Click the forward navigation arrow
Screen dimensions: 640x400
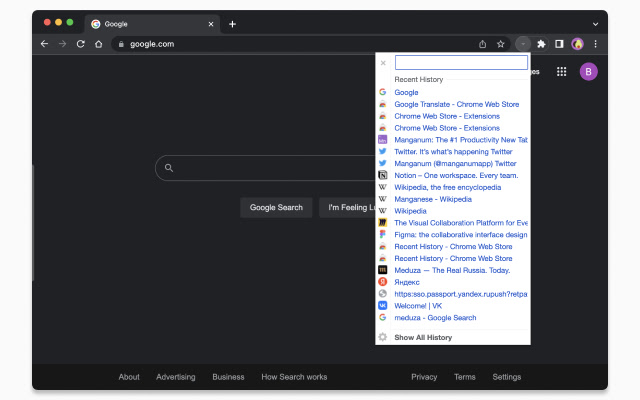pyautogui.click(x=62, y=44)
